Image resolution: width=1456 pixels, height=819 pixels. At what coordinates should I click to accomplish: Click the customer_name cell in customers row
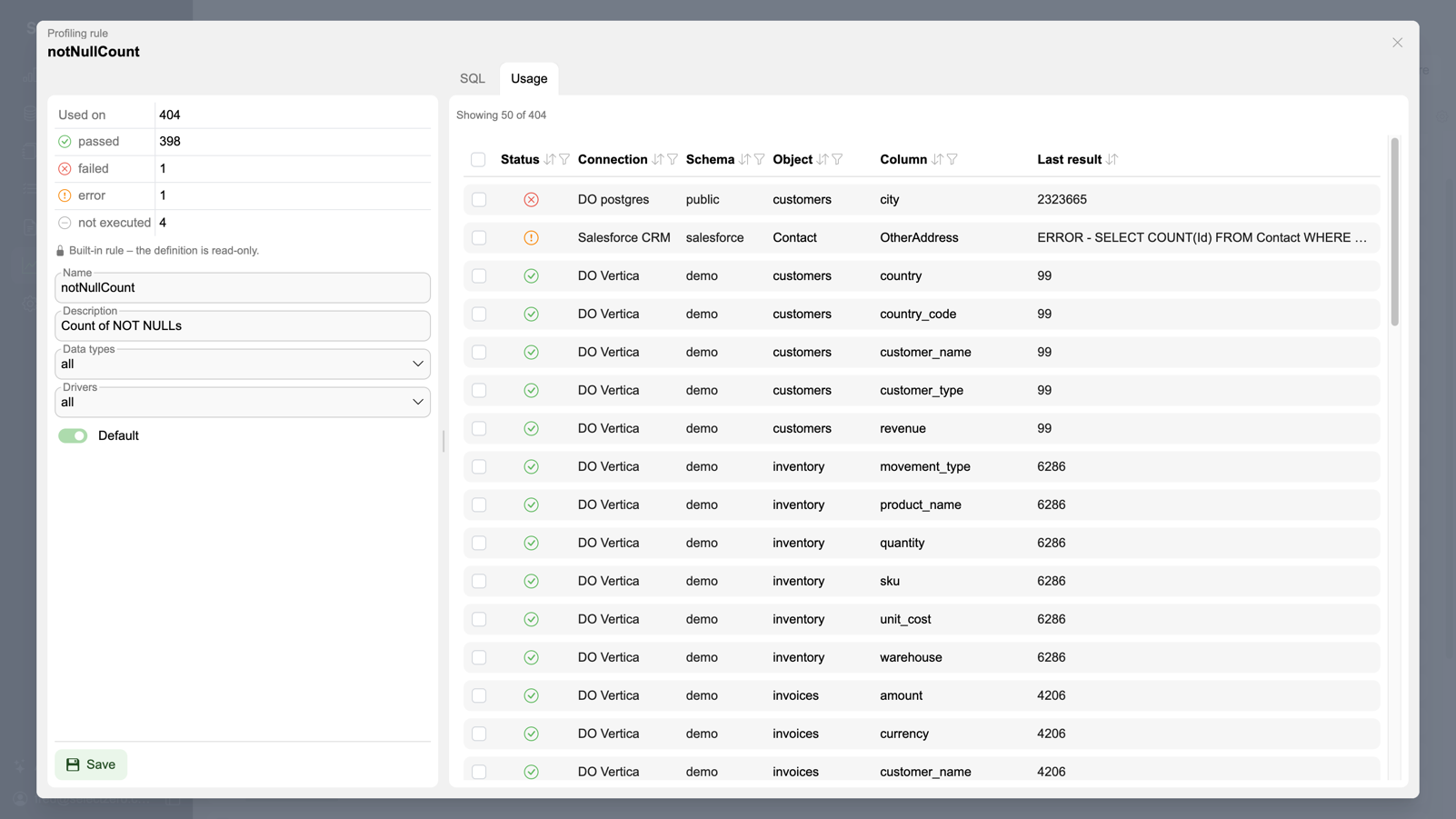(x=925, y=352)
